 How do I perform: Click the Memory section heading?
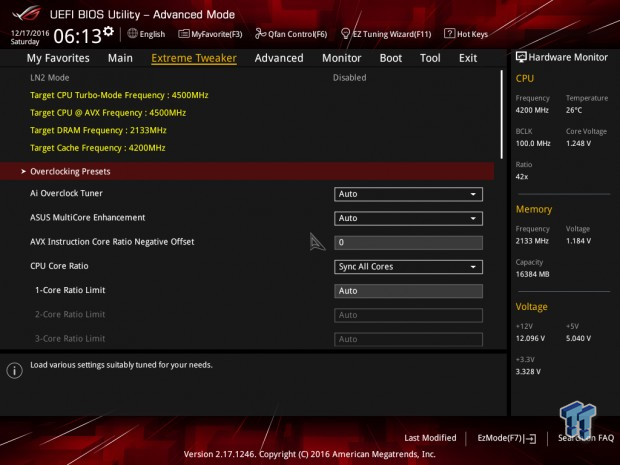click(534, 209)
